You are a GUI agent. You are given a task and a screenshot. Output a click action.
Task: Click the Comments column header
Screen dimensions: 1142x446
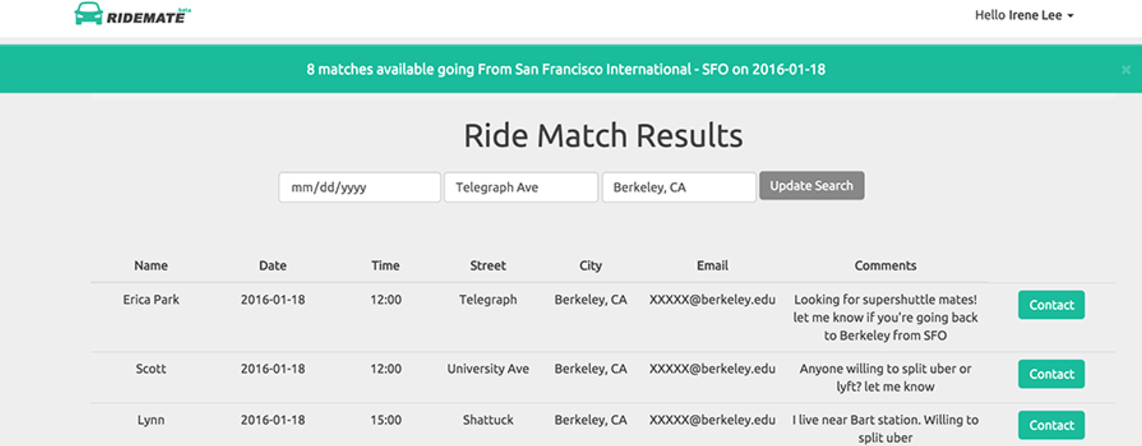885,266
